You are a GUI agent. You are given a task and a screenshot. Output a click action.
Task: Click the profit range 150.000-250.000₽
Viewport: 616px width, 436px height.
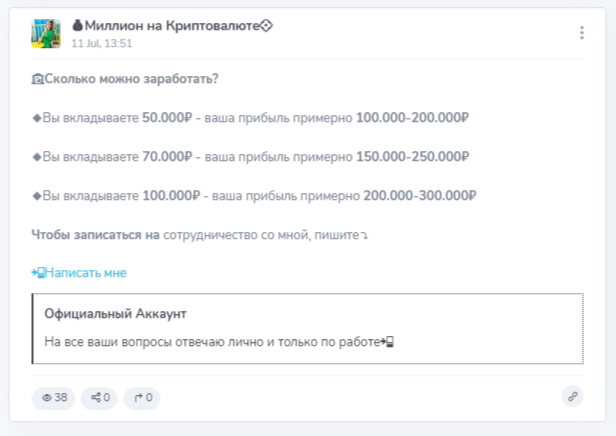click(412, 157)
